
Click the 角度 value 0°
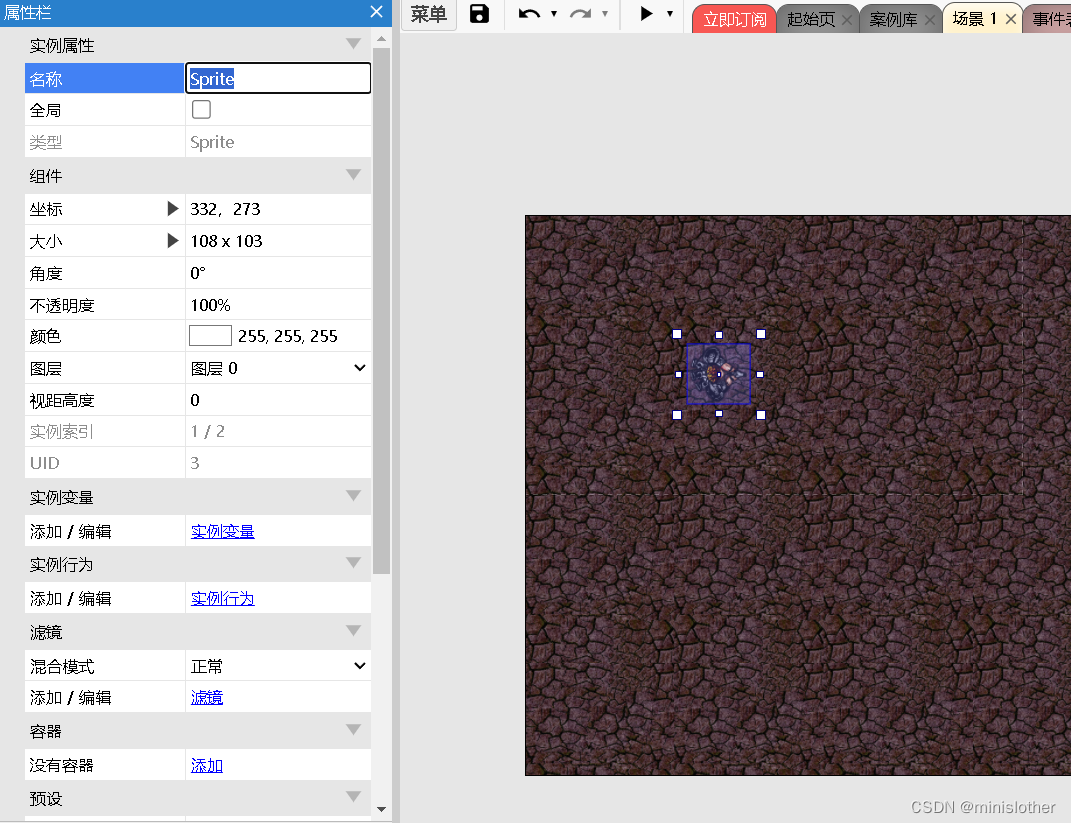pyautogui.click(x=197, y=273)
